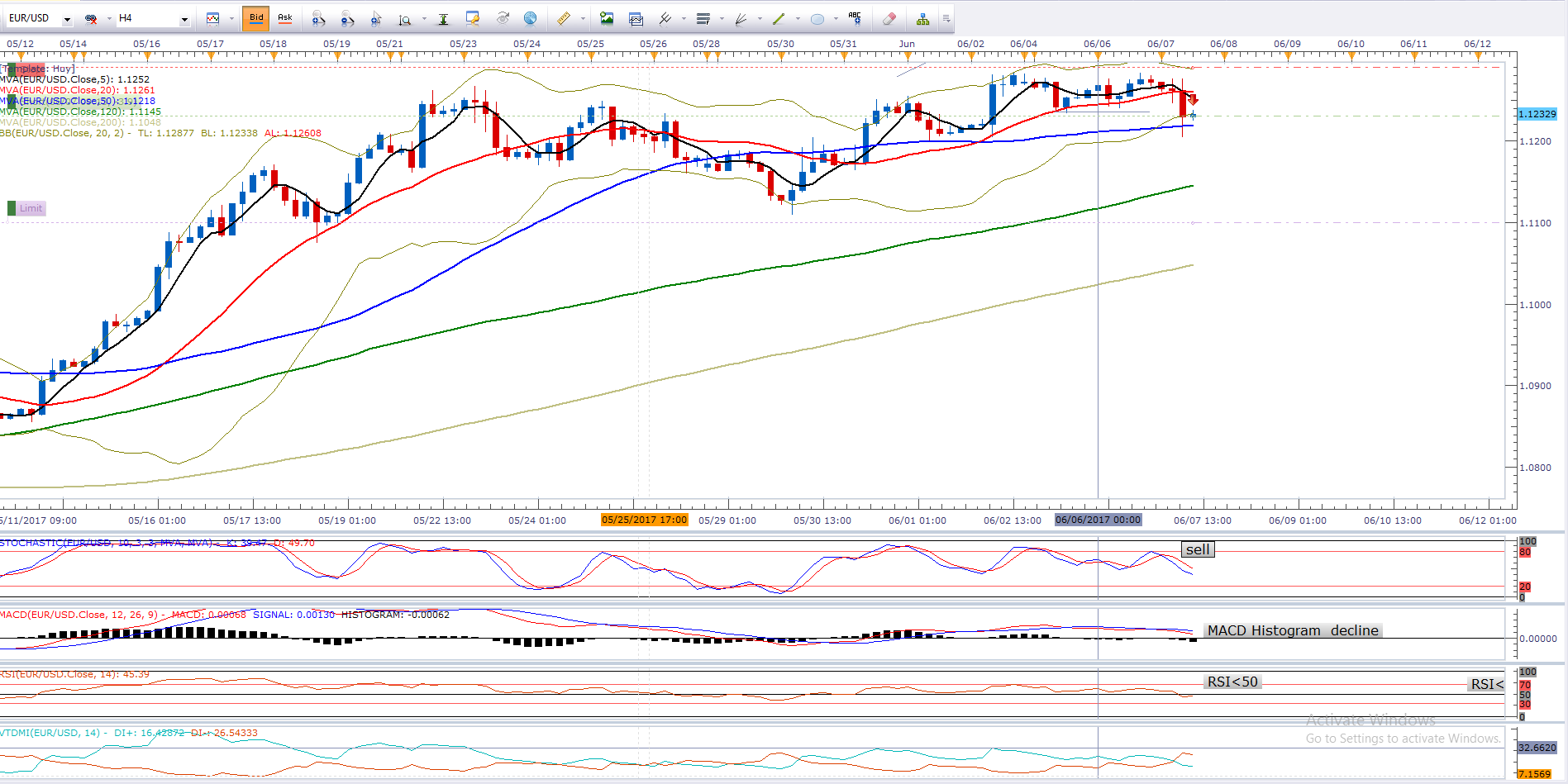This screenshot has height=784, width=1568.
Task: Click the green trend line drawing tool
Action: pyautogui.click(x=779, y=18)
